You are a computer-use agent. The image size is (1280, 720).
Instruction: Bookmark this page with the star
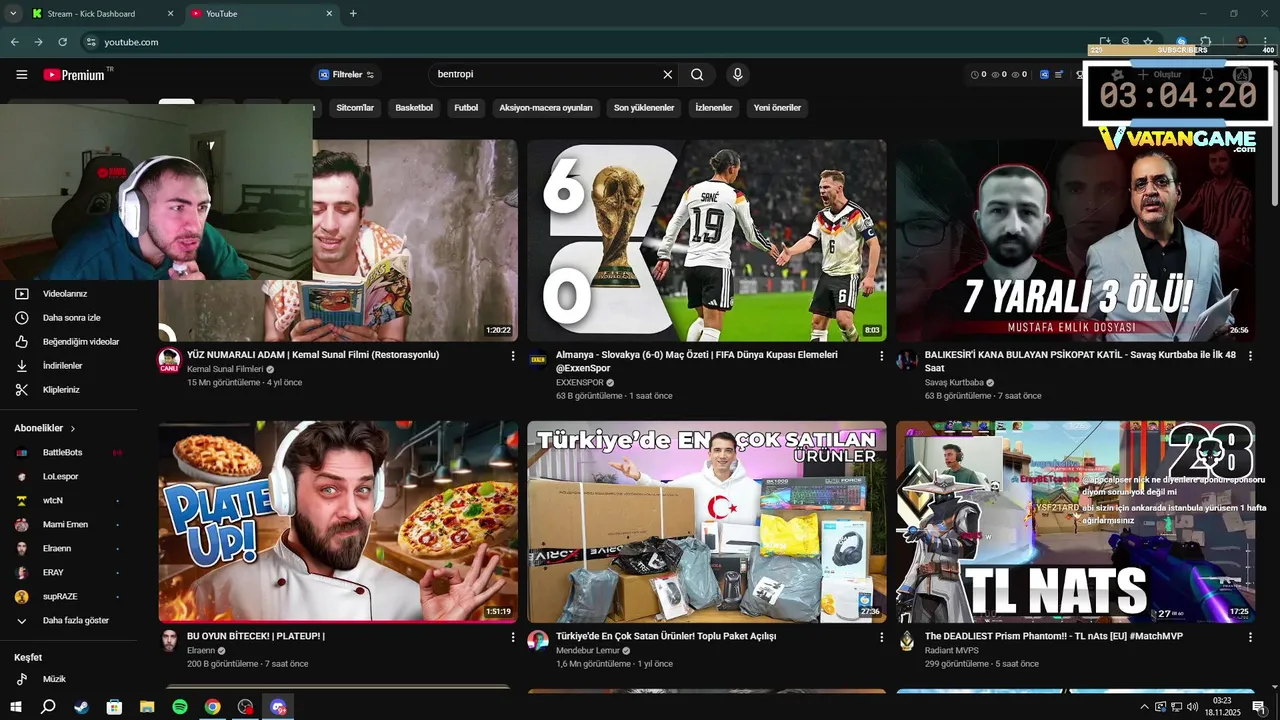tap(1148, 42)
